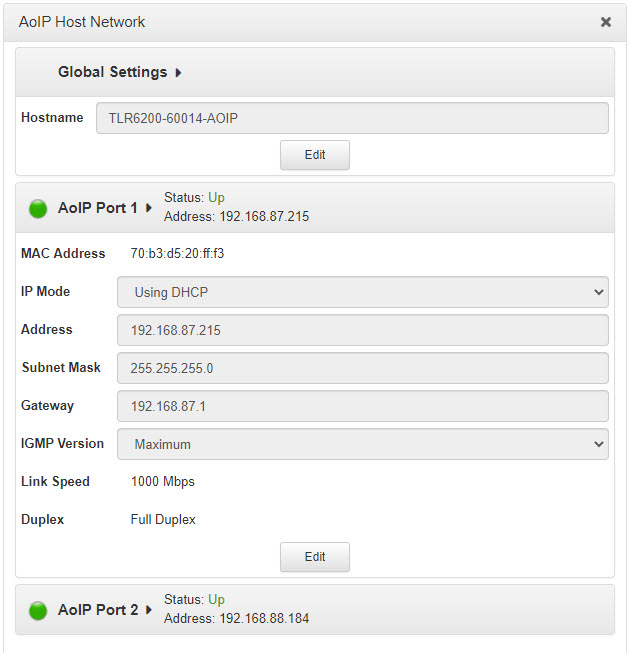
Task: Click the MAC Address value 70:b3:d5:20:ff:f3
Action: pos(177,254)
